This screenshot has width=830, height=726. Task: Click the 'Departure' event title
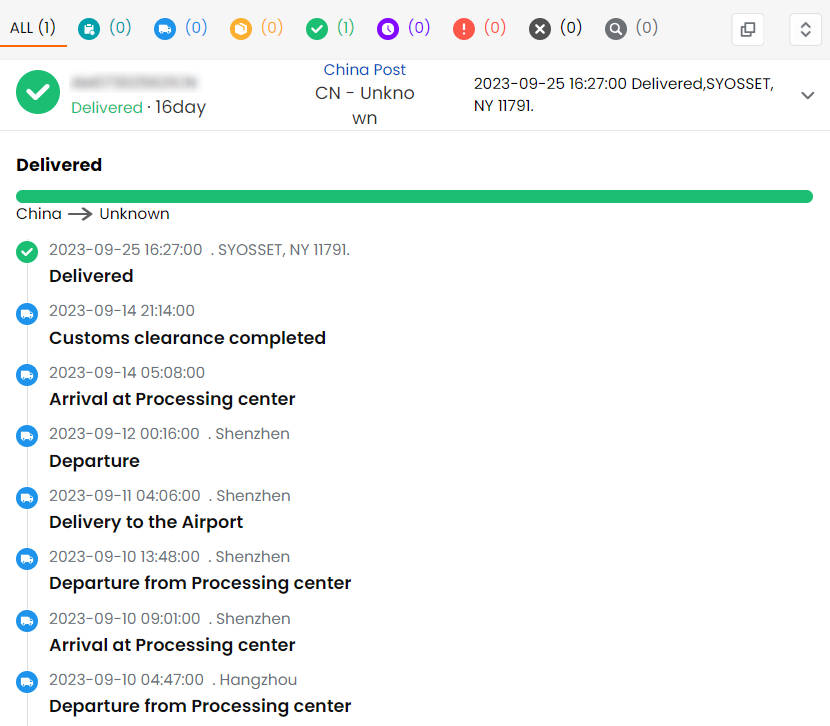pos(94,460)
